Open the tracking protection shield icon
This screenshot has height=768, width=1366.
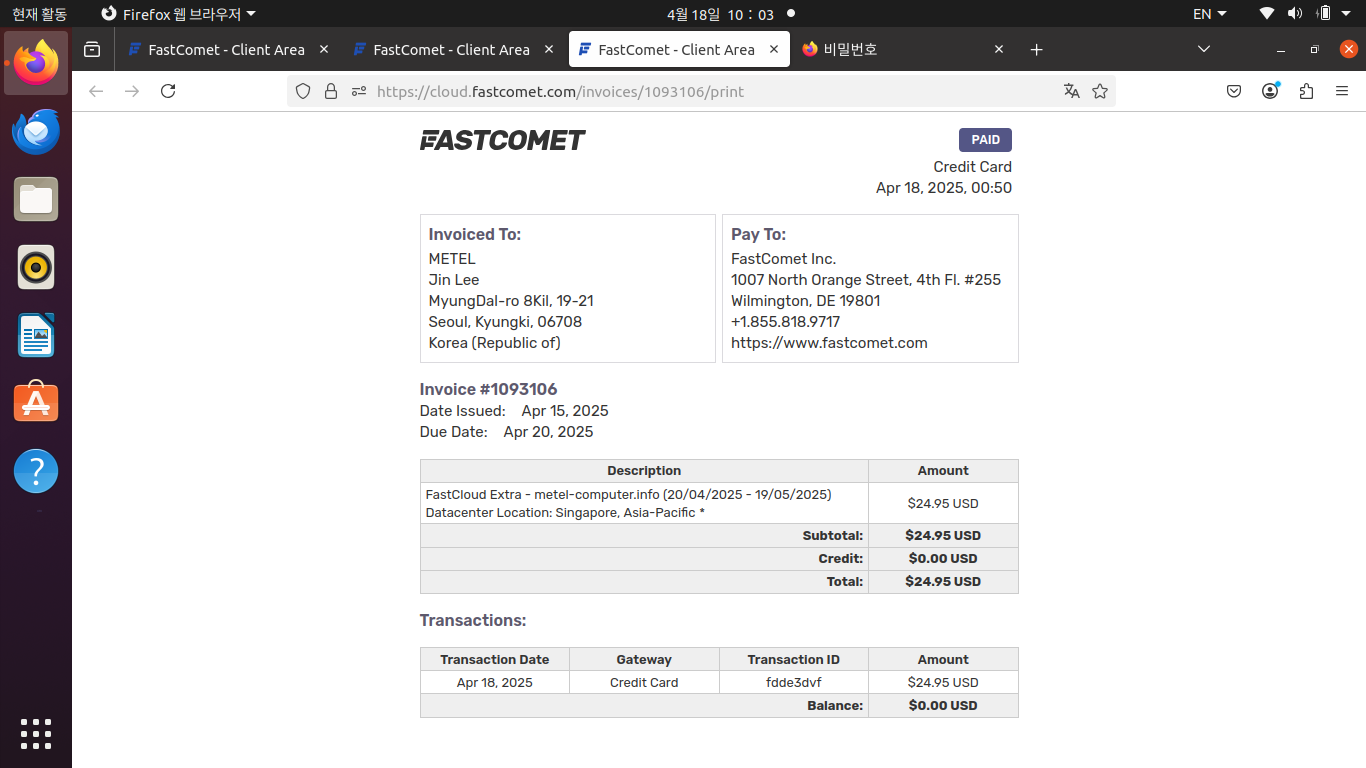click(303, 91)
